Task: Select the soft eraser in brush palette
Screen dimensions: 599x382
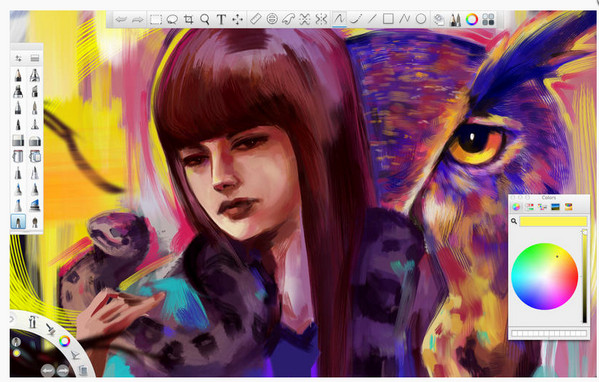Action: (x=35, y=141)
